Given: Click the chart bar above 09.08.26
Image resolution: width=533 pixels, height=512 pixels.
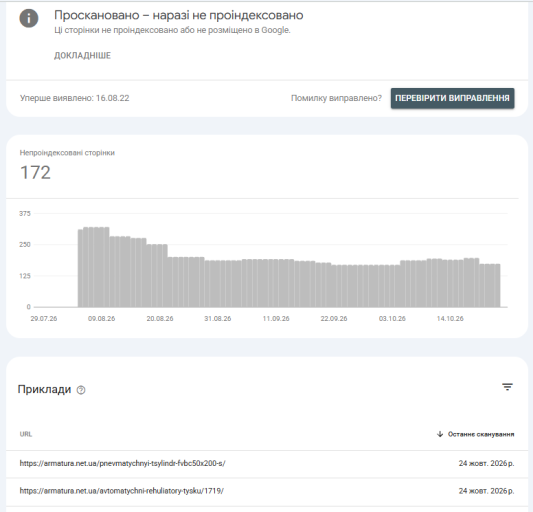Looking at the screenshot, I should [x=102, y=267].
